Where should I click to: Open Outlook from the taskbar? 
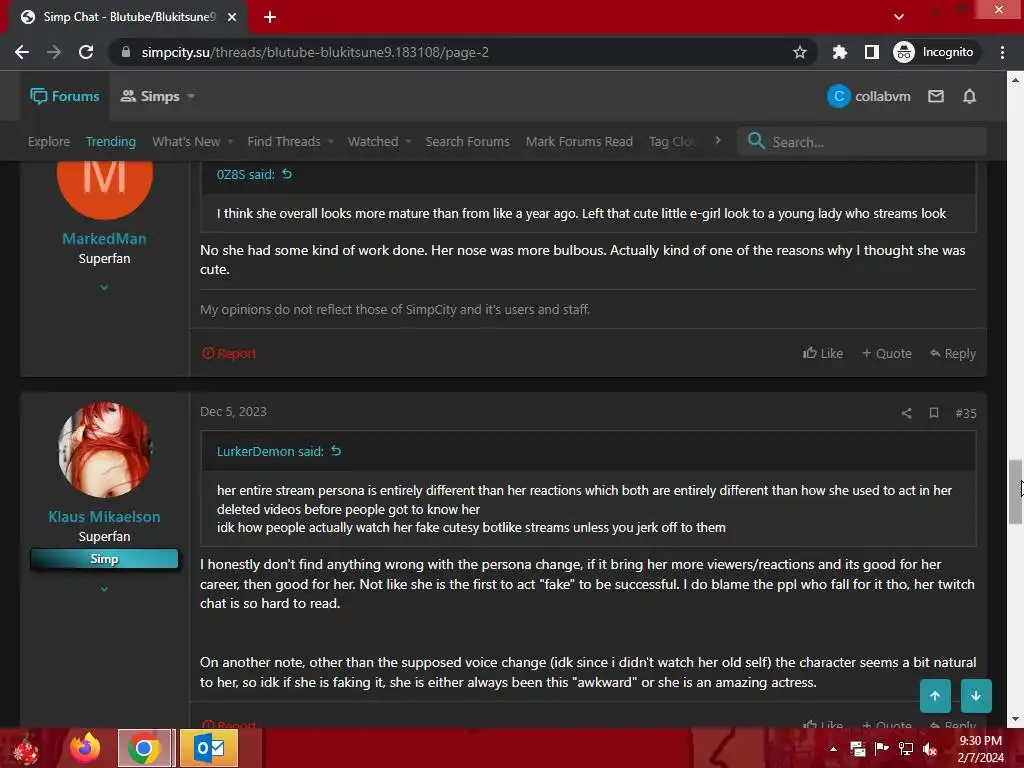[x=209, y=748]
